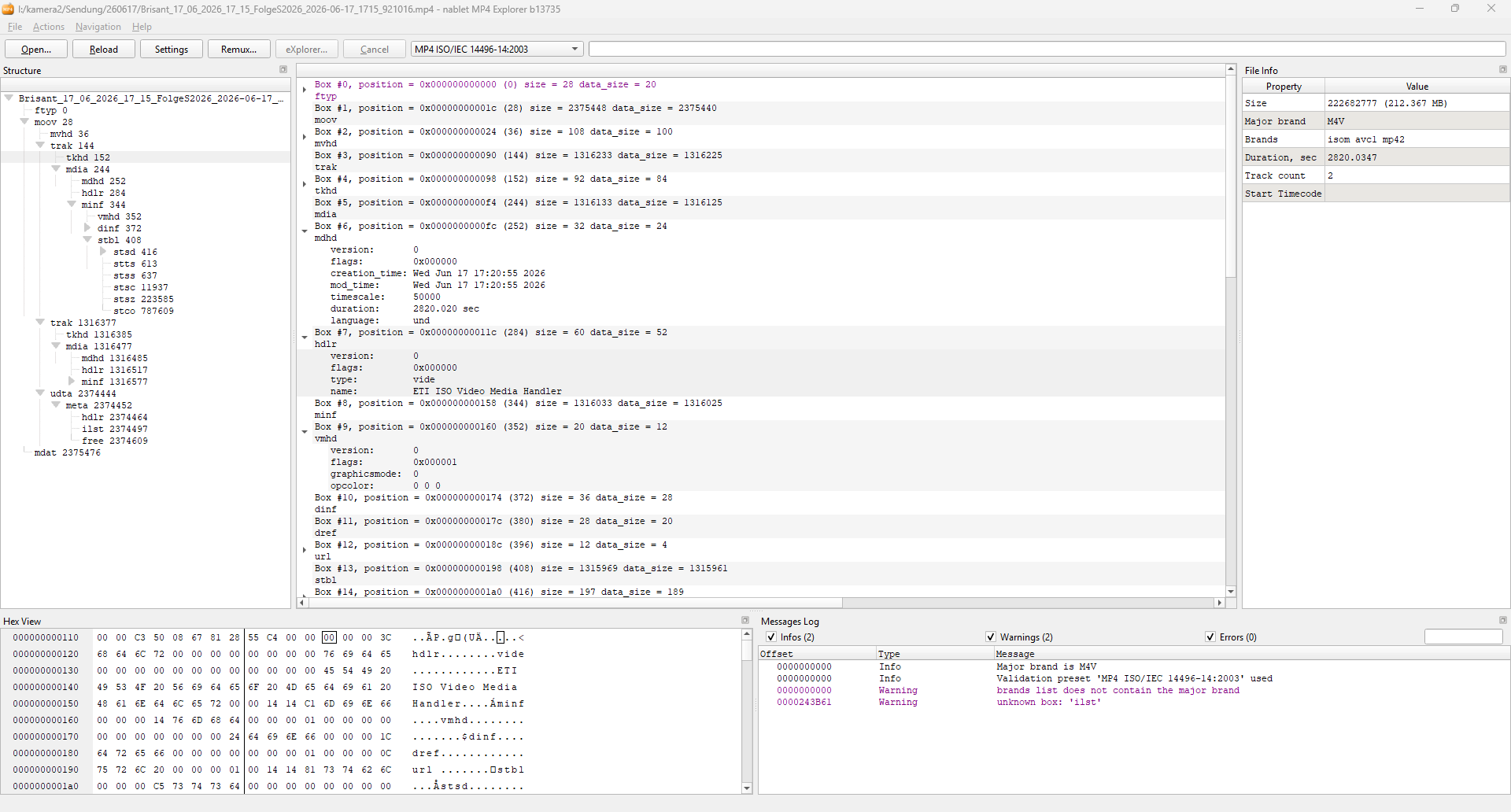Click the Property column header
The height and width of the screenshot is (812, 1511).
click(1284, 87)
